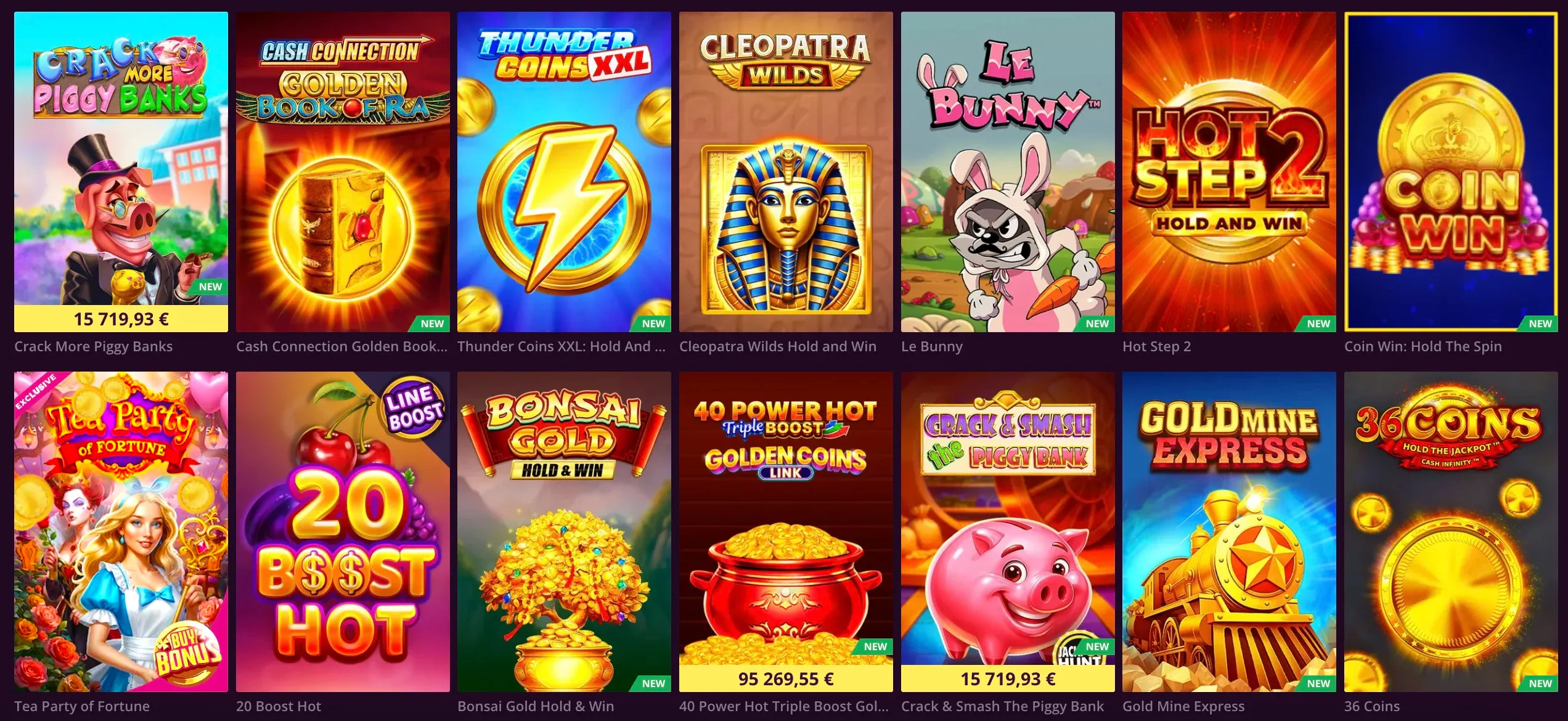This screenshot has height=721, width=1568.
Task: Click the NEW badge on Gold Mine Express
Action: [1318, 683]
